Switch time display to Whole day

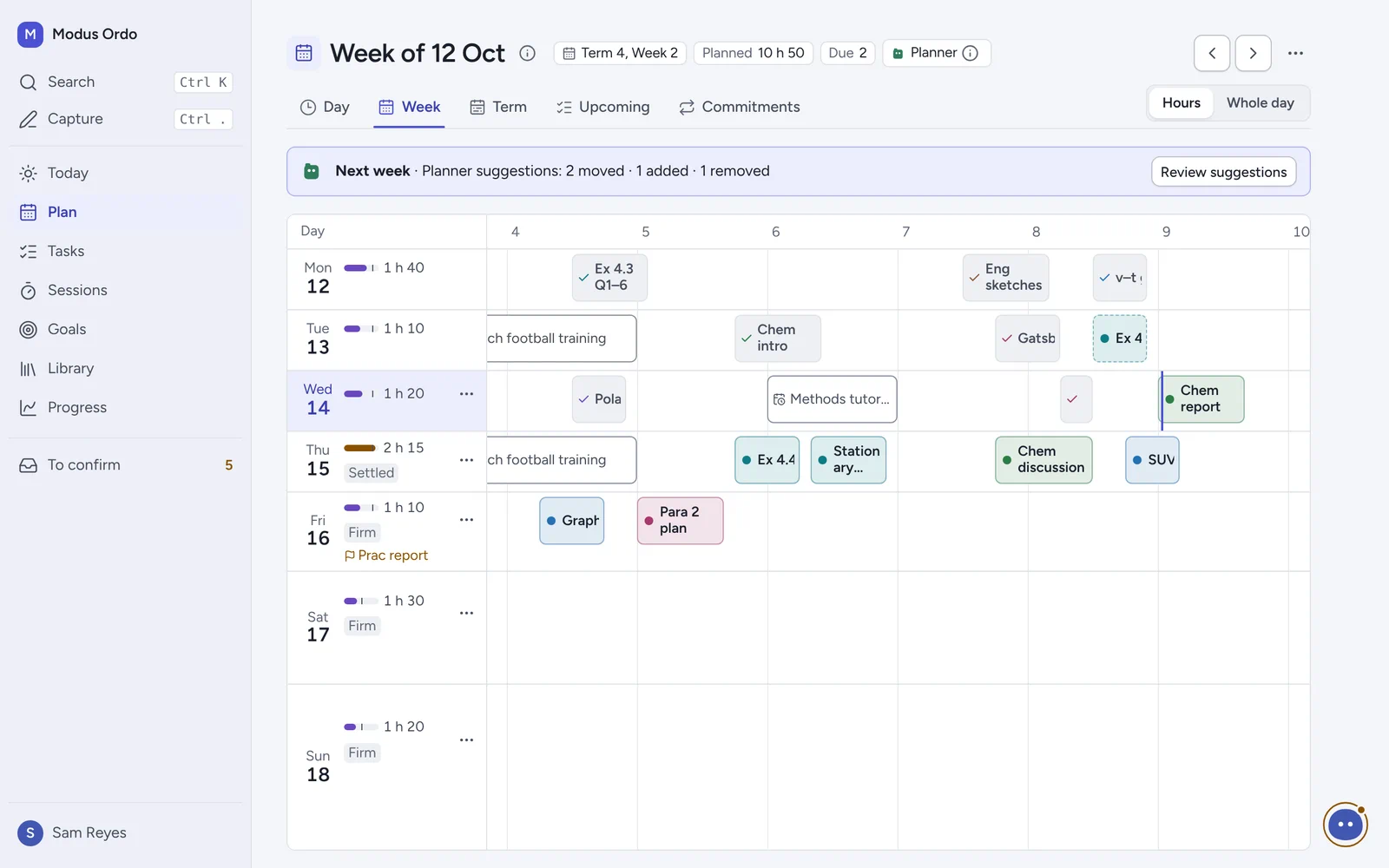(x=1261, y=103)
